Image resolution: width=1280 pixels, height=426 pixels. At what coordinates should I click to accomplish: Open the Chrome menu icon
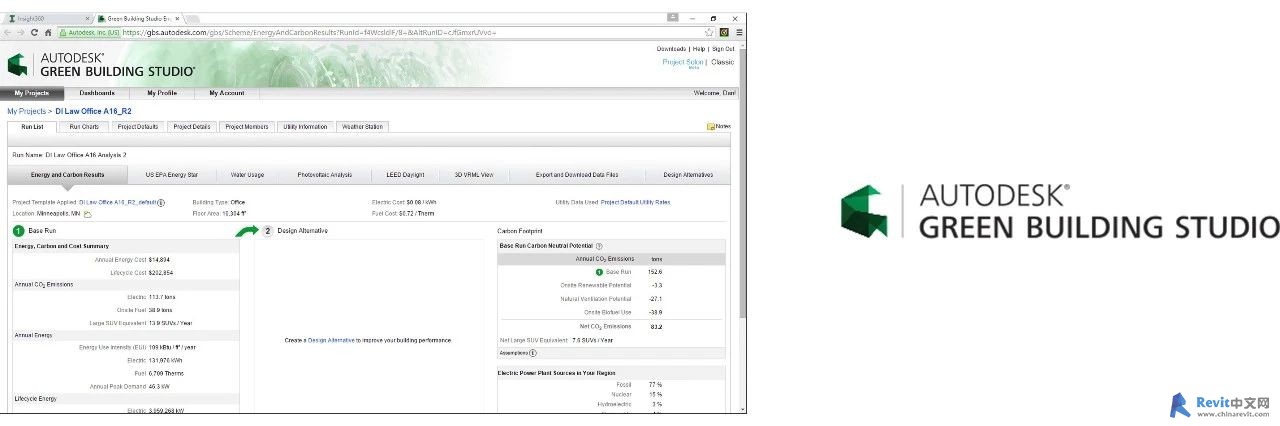(739, 32)
